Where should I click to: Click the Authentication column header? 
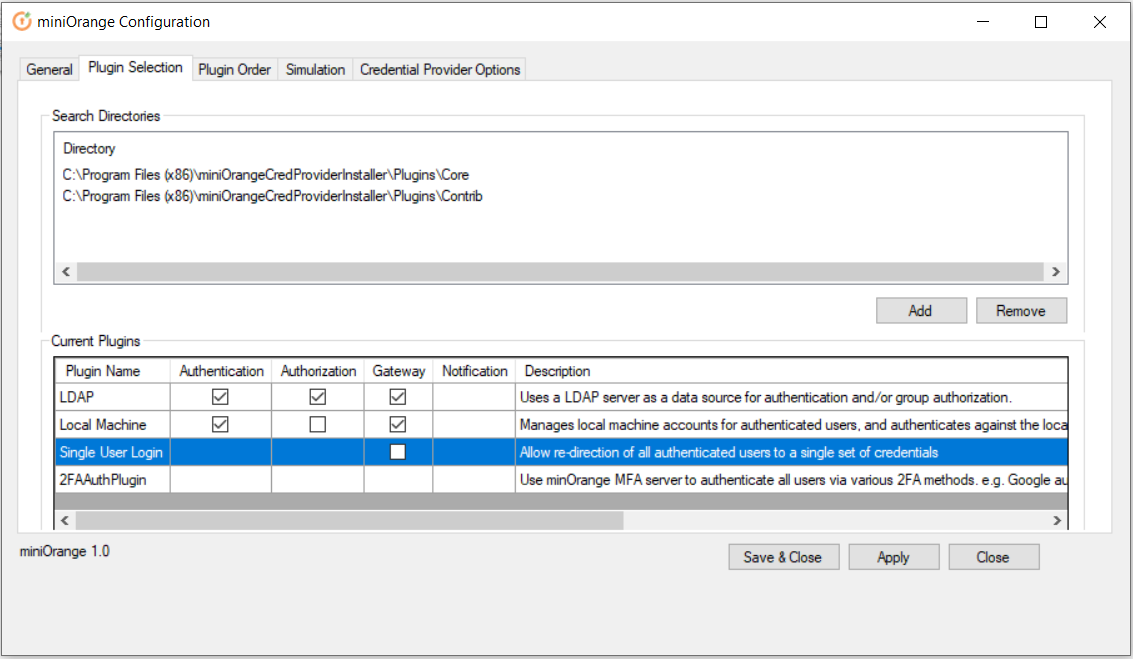pos(221,371)
